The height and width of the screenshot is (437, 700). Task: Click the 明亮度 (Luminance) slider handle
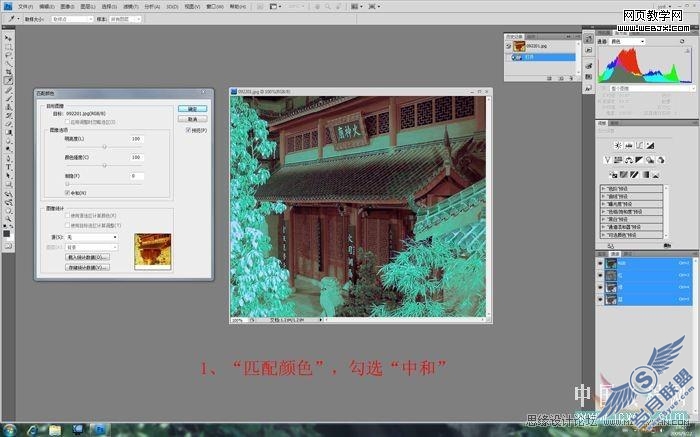[104, 147]
